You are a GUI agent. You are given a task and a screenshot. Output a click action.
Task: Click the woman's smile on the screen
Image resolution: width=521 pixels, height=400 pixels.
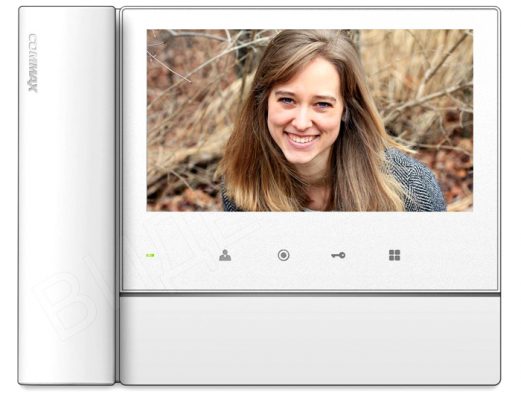tap(302, 139)
